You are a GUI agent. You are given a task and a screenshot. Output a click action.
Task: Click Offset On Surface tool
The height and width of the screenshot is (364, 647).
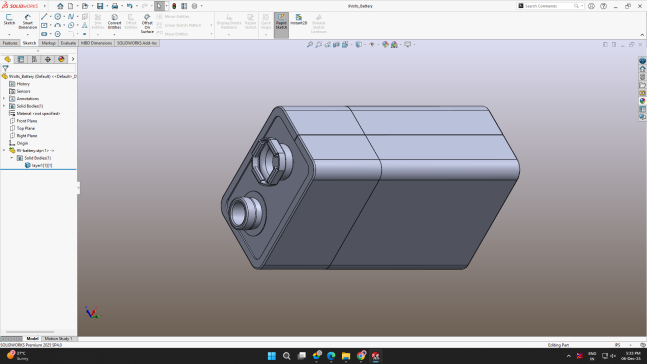click(147, 24)
